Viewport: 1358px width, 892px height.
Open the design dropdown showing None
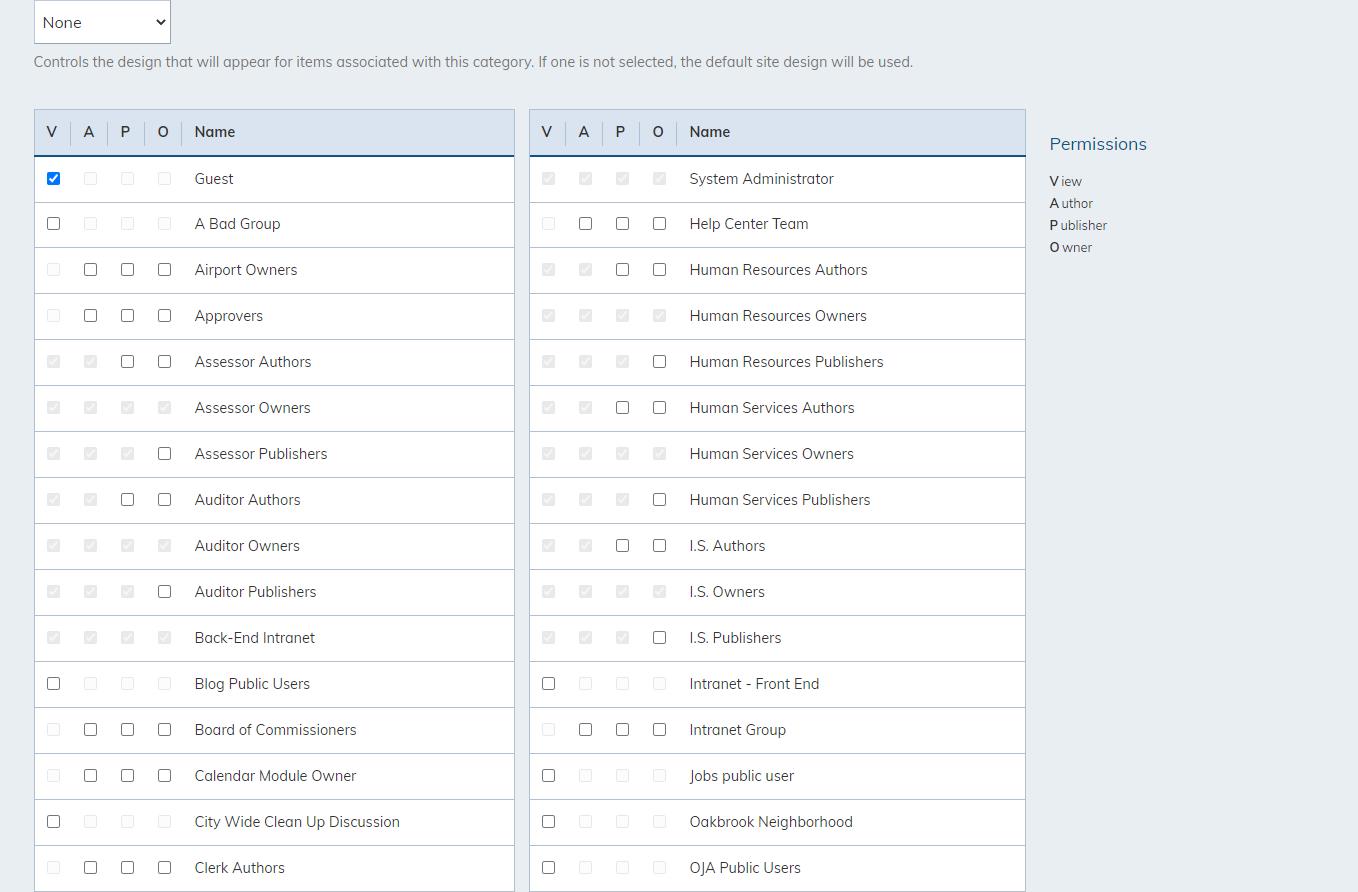[102, 22]
